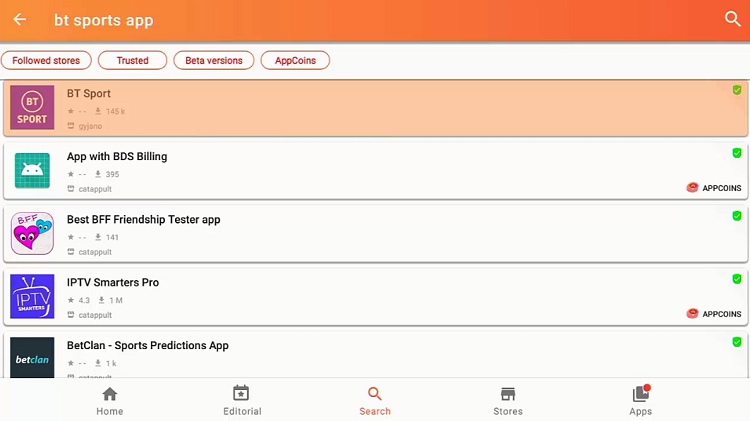Select the Search tab in bottom bar
This screenshot has height=421, width=750.
coord(375,401)
